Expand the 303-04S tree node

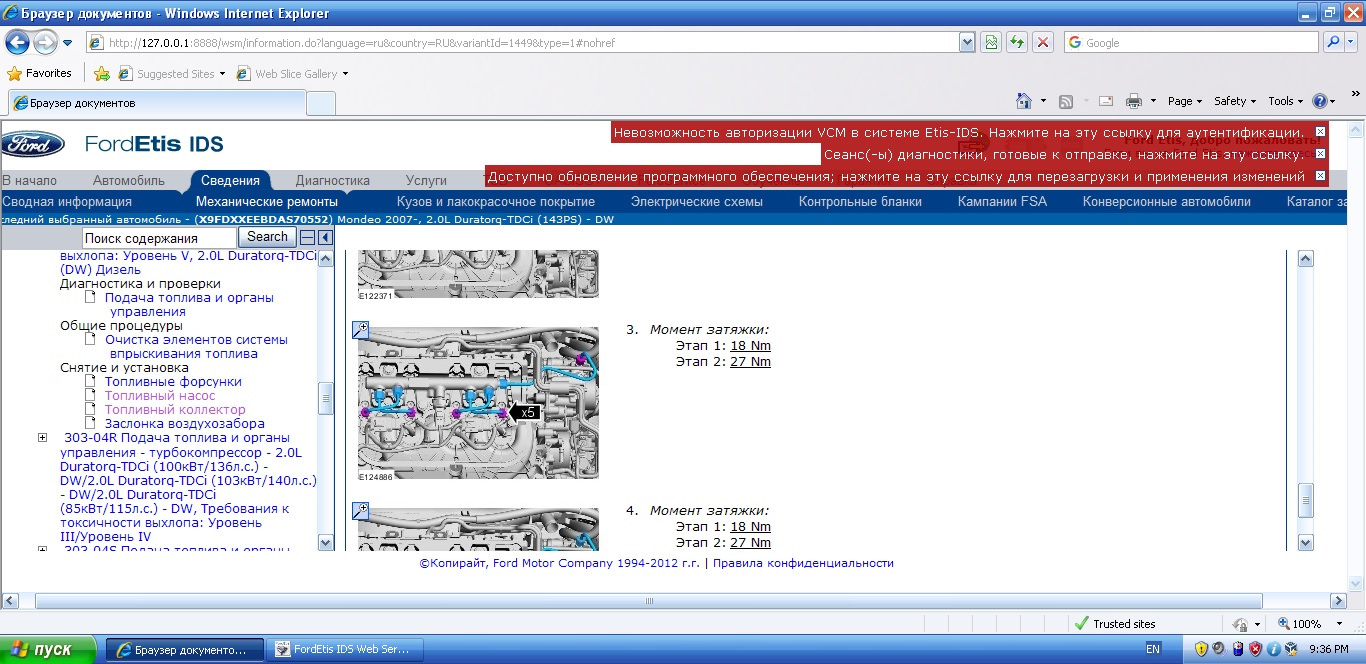point(42,549)
